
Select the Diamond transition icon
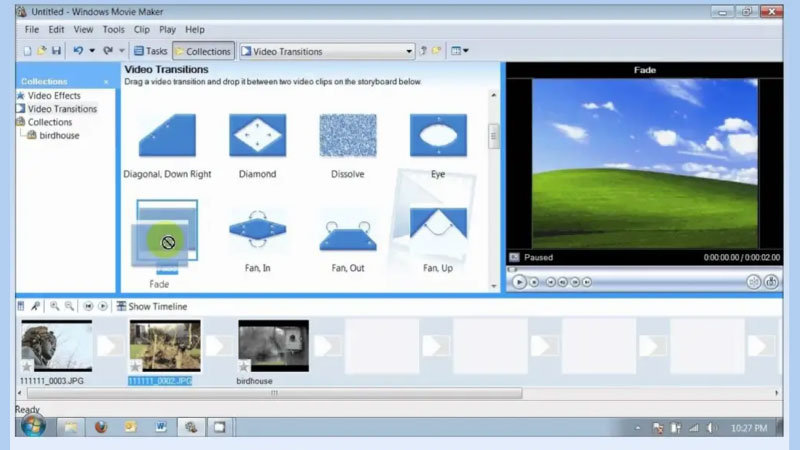click(x=259, y=135)
